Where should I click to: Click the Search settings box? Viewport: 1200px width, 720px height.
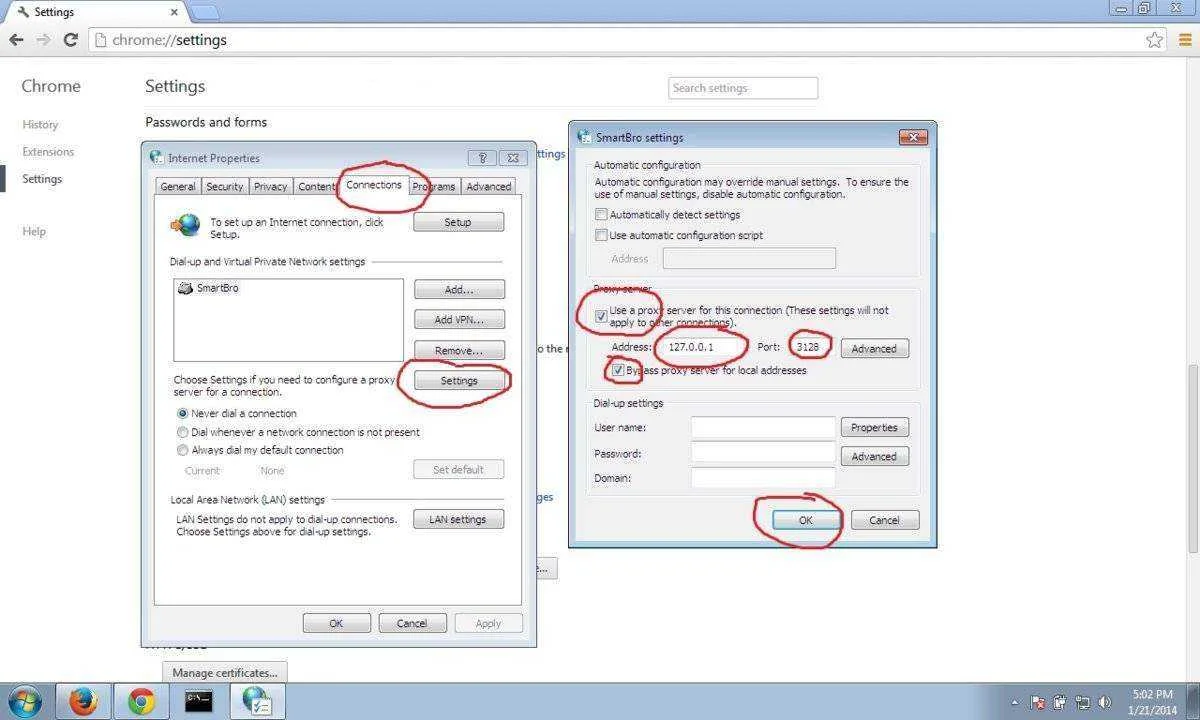click(743, 88)
